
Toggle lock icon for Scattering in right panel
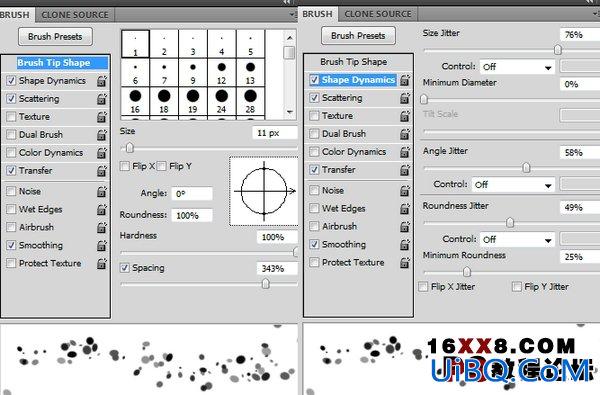coord(405,98)
